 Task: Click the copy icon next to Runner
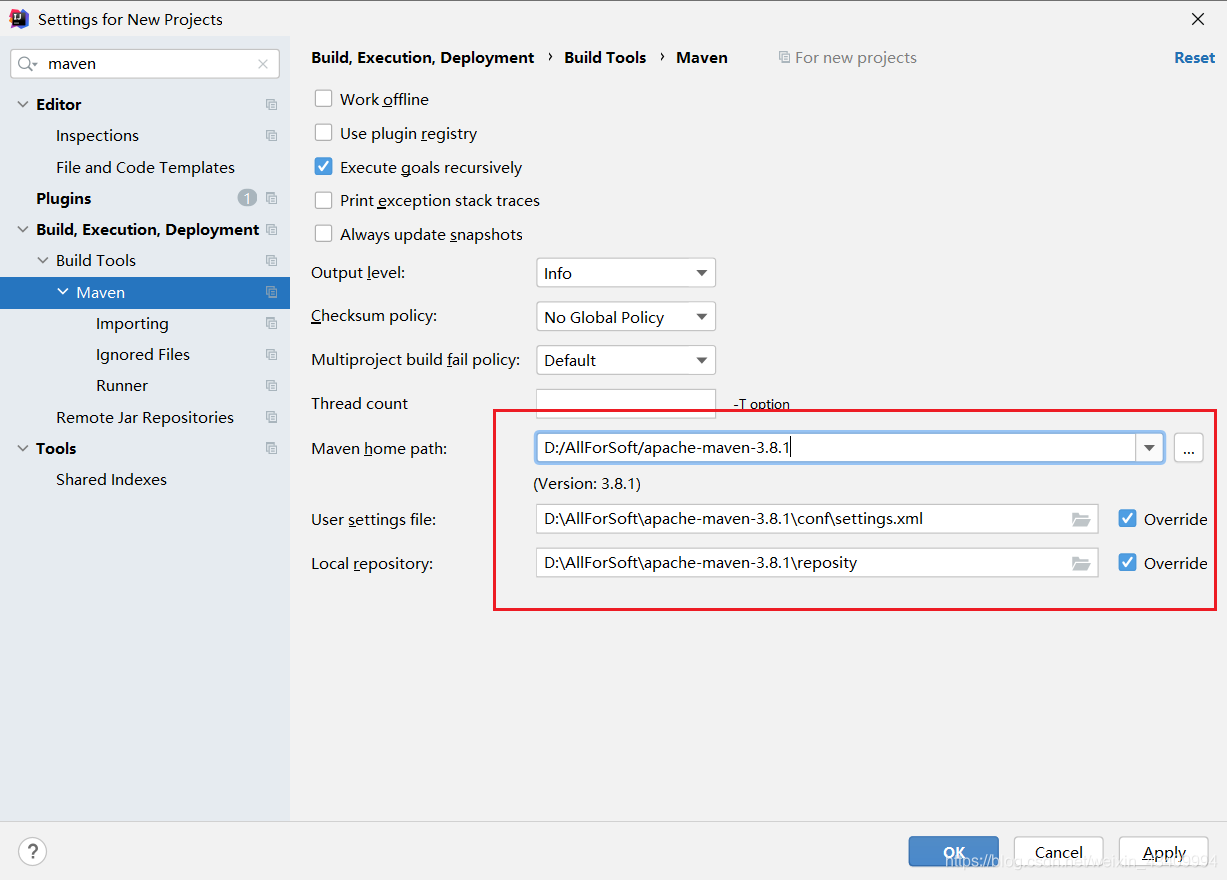click(x=271, y=385)
